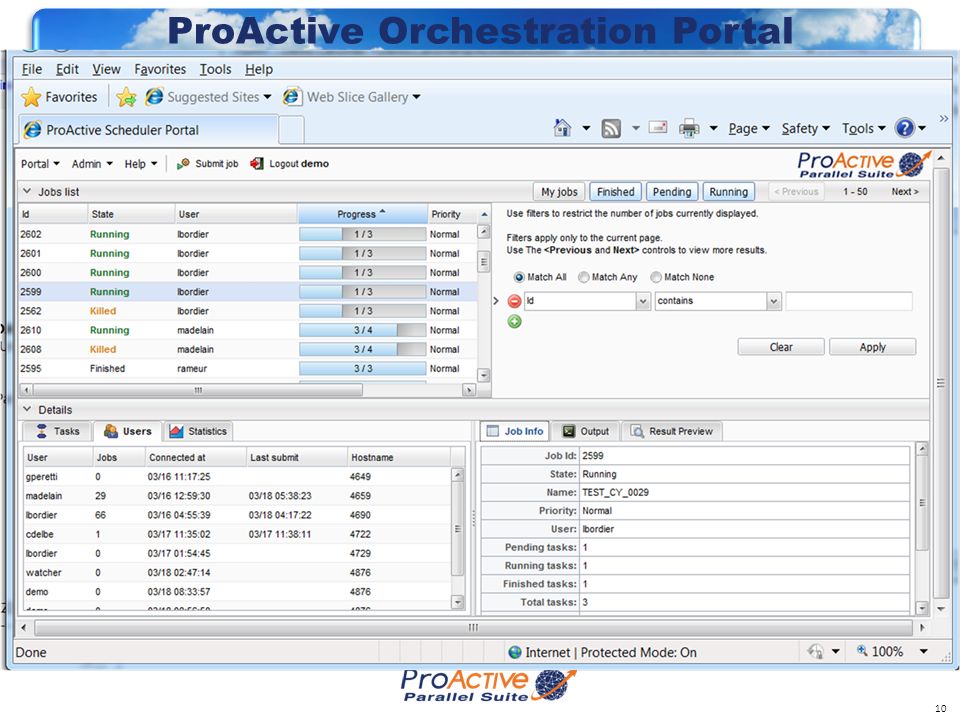The height and width of the screenshot is (720, 960).
Task: Open the portal Help dropdown menu
Action: pyautogui.click(x=141, y=163)
